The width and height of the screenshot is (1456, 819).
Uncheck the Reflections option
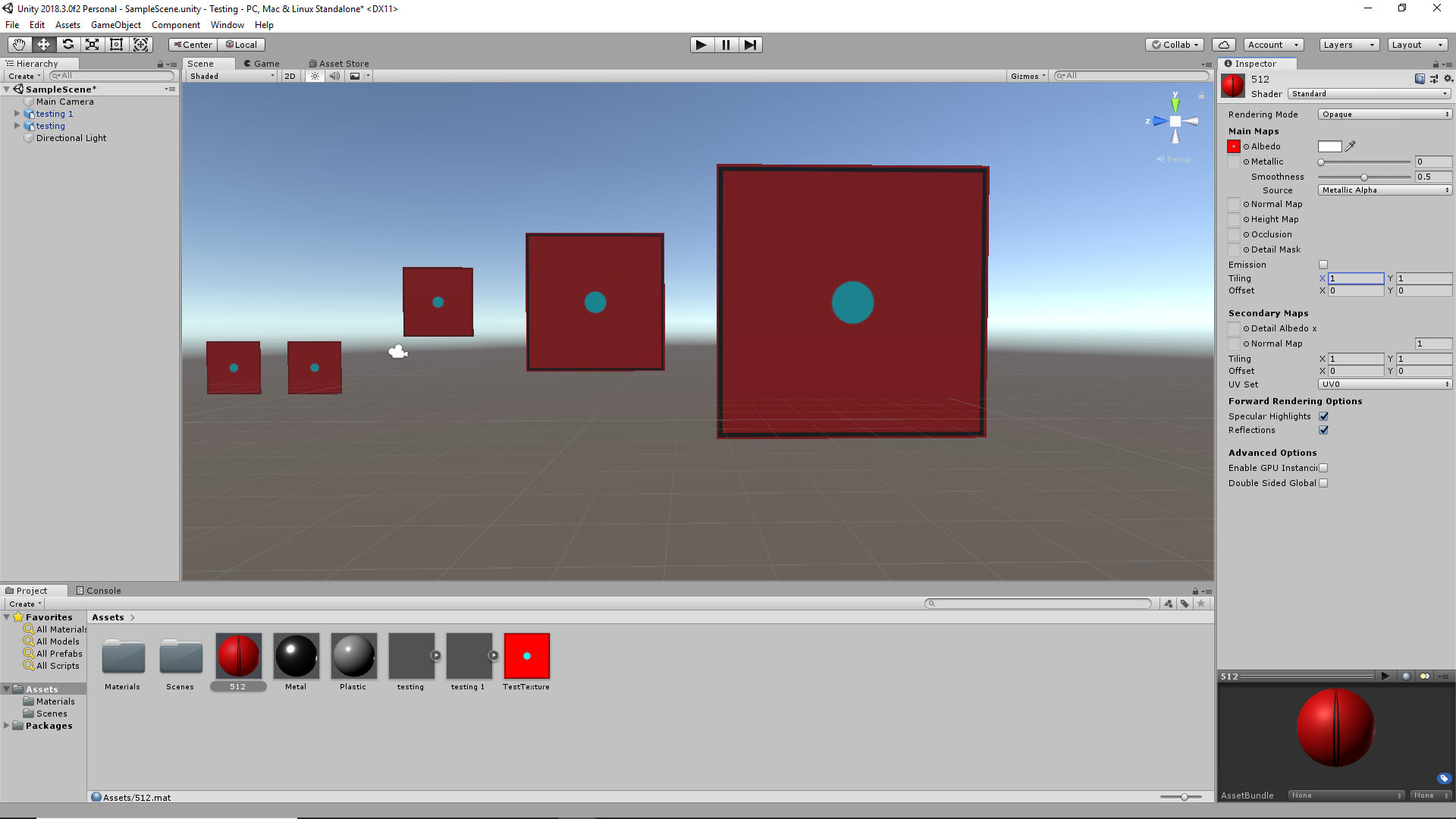pos(1324,430)
